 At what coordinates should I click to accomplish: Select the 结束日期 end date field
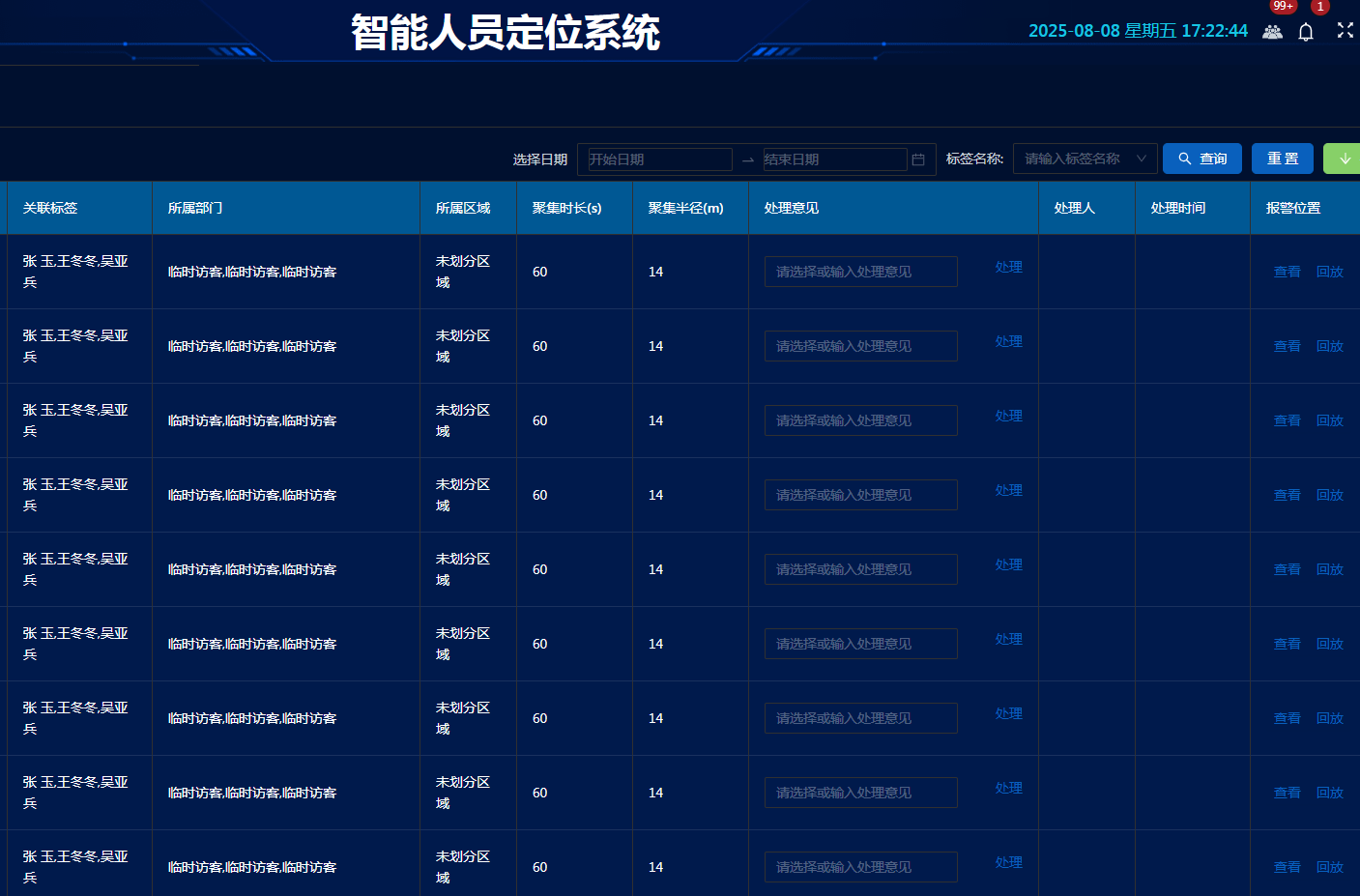coord(833,159)
